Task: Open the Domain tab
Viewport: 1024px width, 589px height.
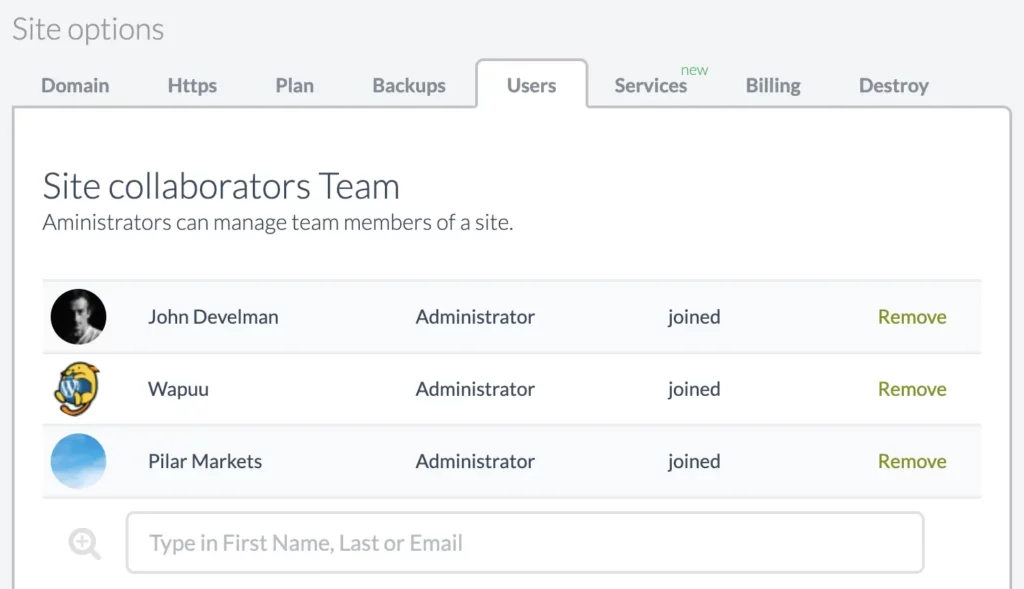Action: 75,86
